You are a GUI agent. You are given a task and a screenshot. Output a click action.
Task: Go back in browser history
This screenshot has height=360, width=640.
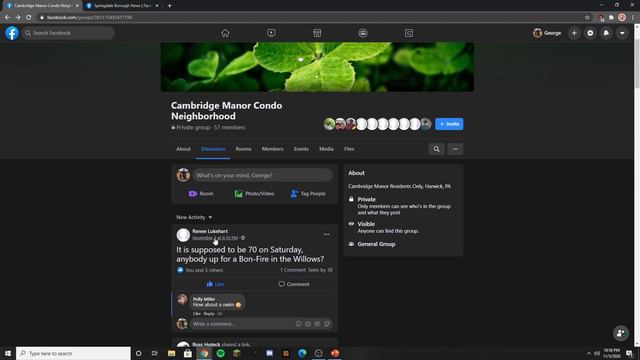coord(7,18)
